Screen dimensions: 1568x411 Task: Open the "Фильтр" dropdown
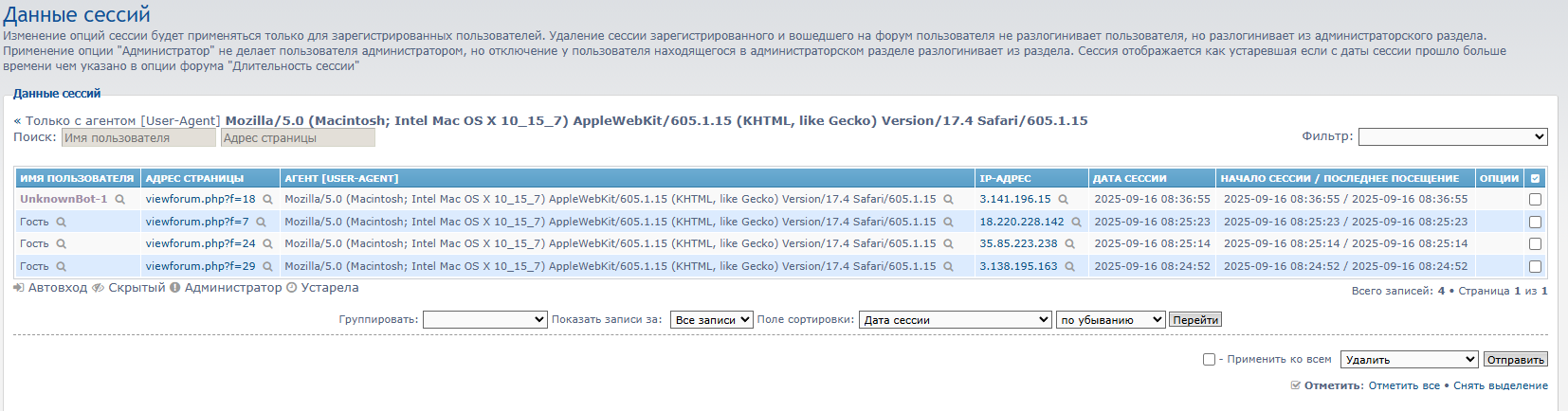point(1452,137)
